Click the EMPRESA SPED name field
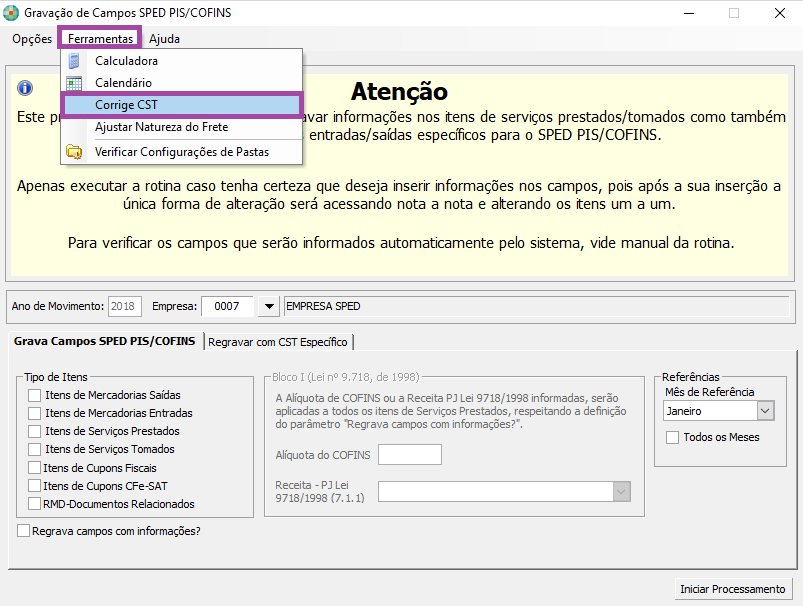Image resolution: width=803 pixels, height=606 pixels. 537,306
